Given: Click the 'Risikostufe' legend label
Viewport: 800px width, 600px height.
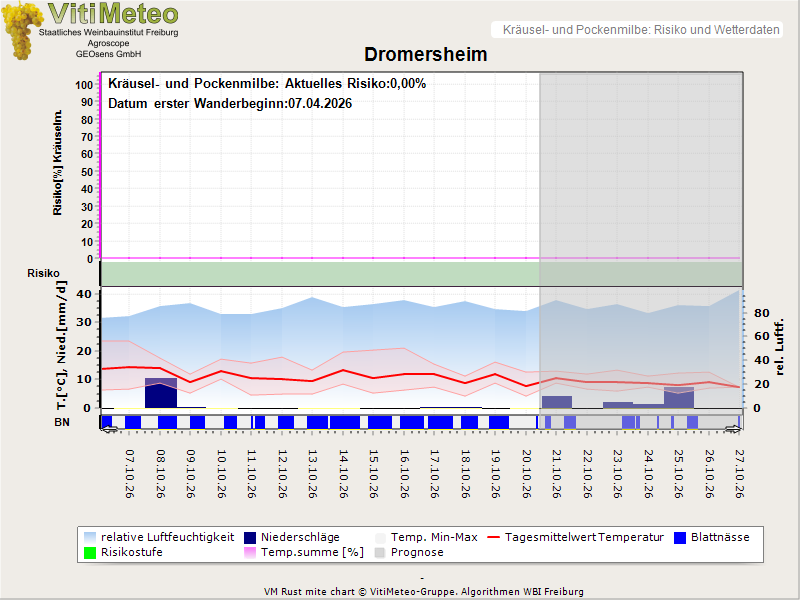Looking at the screenshot, I should [x=132, y=553].
